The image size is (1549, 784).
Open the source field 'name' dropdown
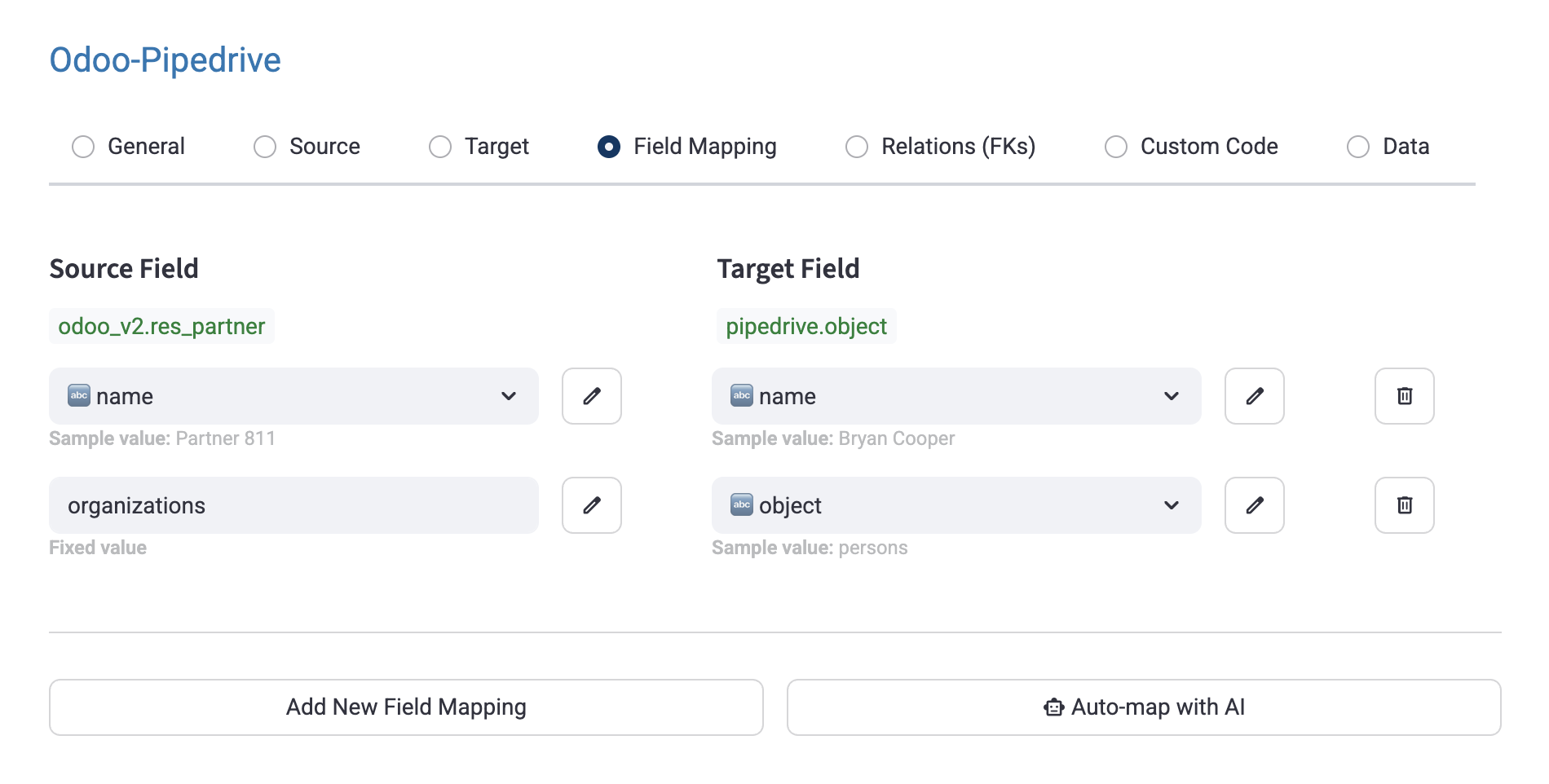pos(293,396)
